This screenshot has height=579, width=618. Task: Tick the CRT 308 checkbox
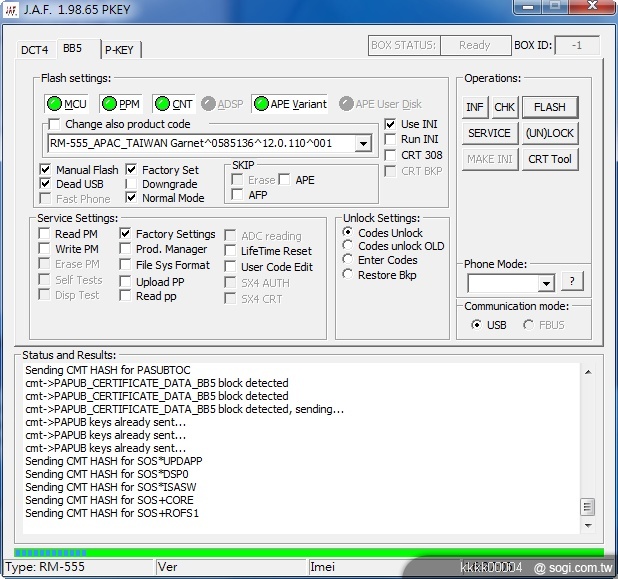[x=390, y=155]
